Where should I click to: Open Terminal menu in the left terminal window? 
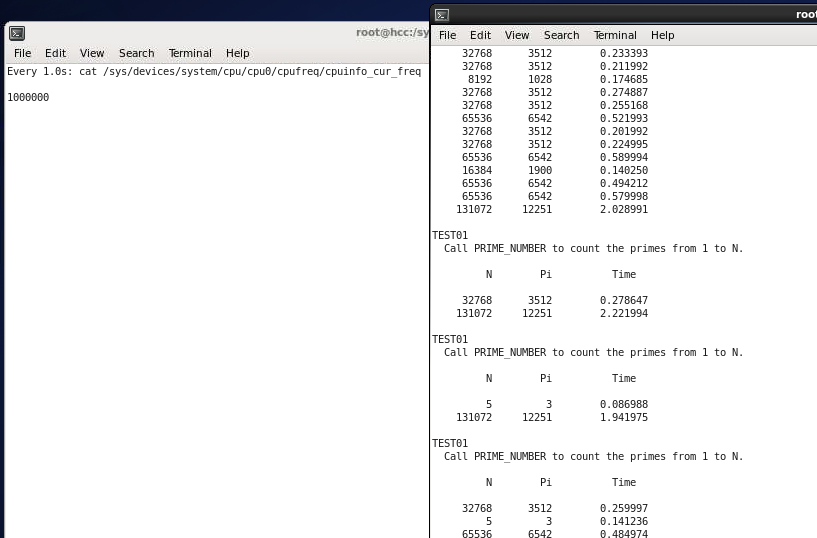[190, 53]
